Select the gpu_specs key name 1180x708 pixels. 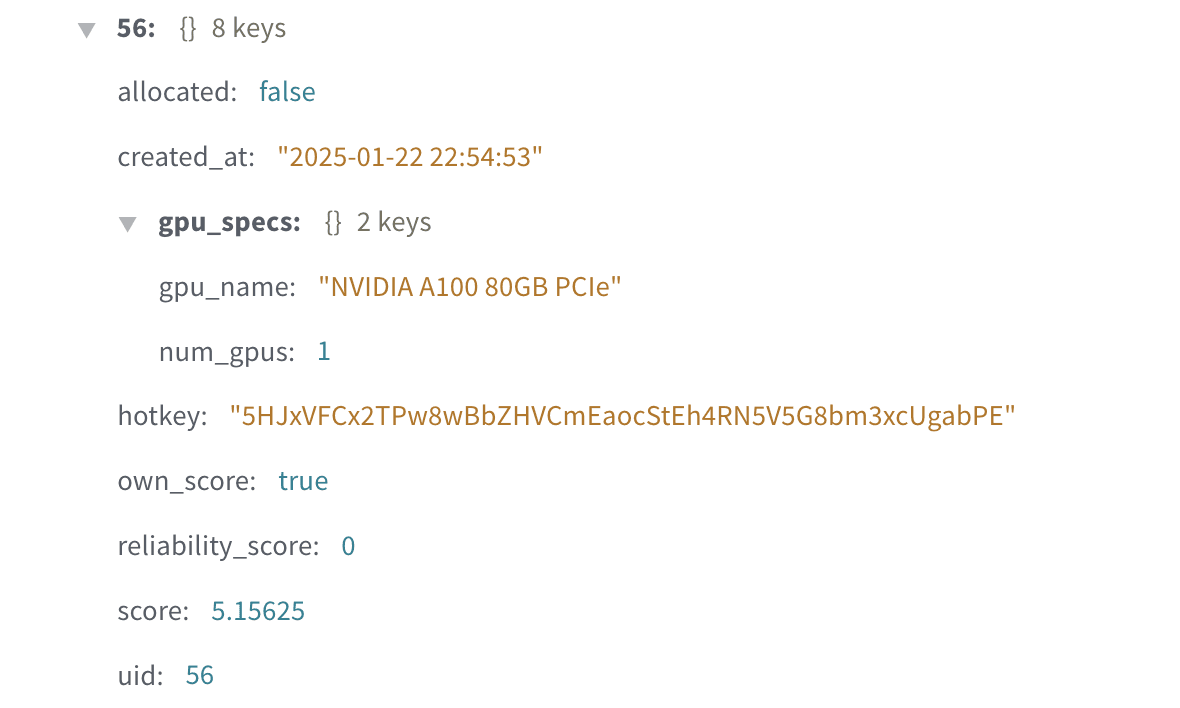229,222
